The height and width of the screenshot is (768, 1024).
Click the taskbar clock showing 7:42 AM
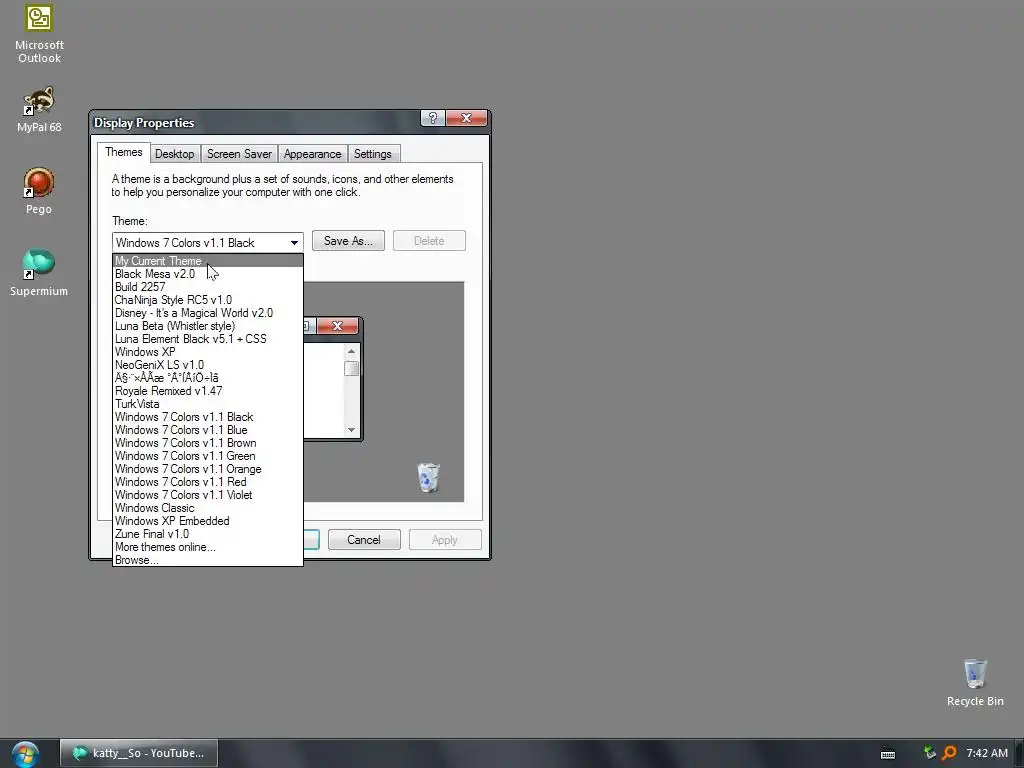tap(986, 753)
